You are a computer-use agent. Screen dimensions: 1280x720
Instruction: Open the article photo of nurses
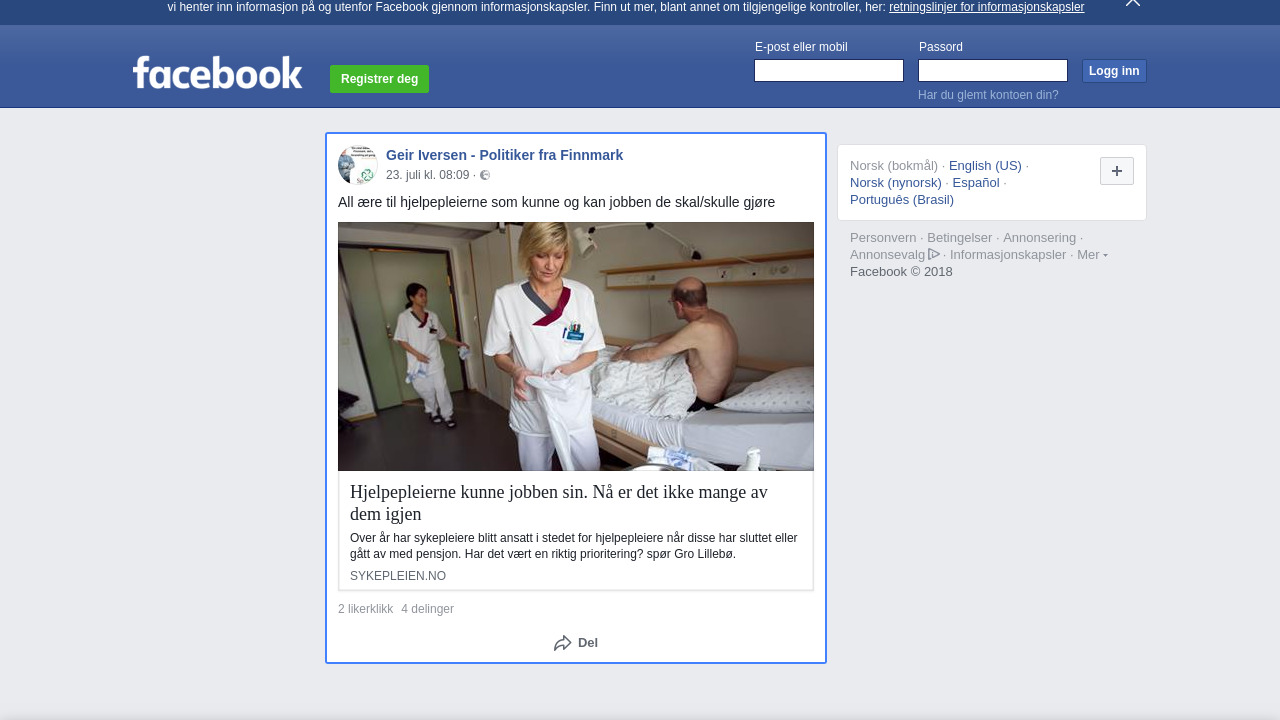click(576, 346)
